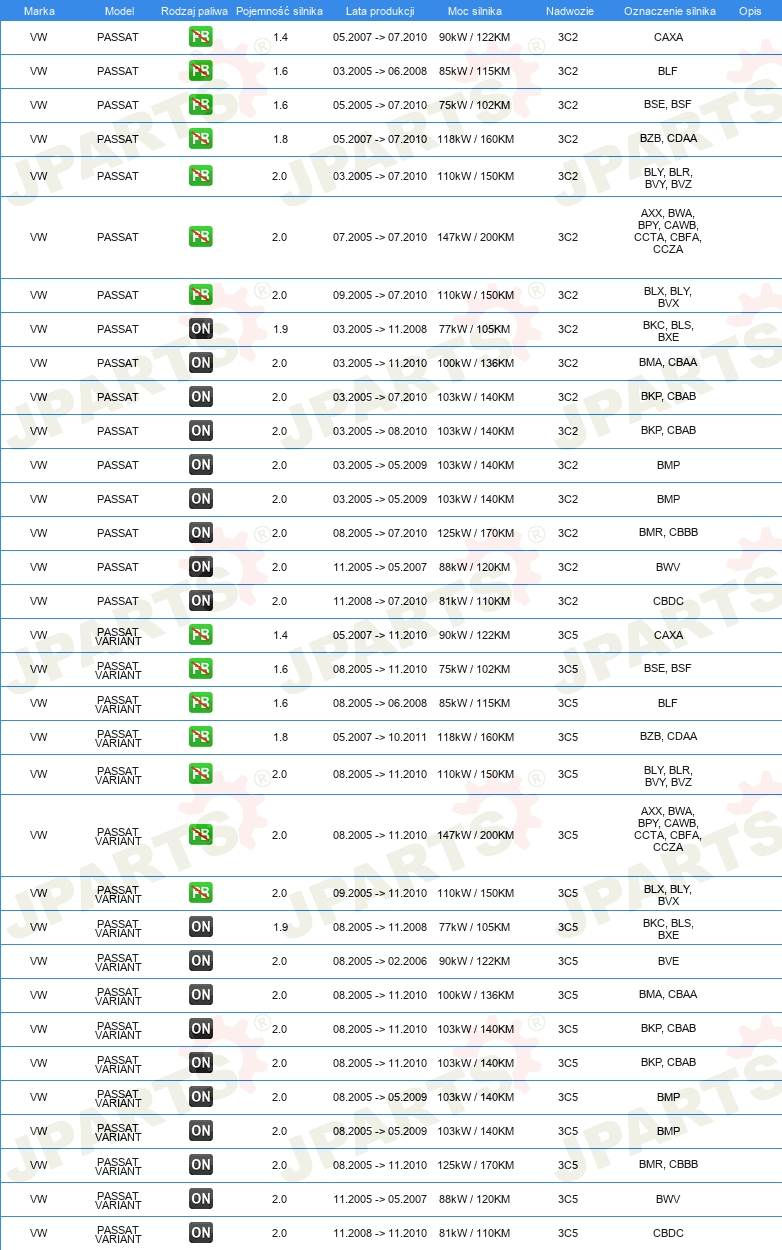The image size is (782, 1250).
Task: Click the PB icon in PASSAT VARIANT CAXA row
Action: 201,635
